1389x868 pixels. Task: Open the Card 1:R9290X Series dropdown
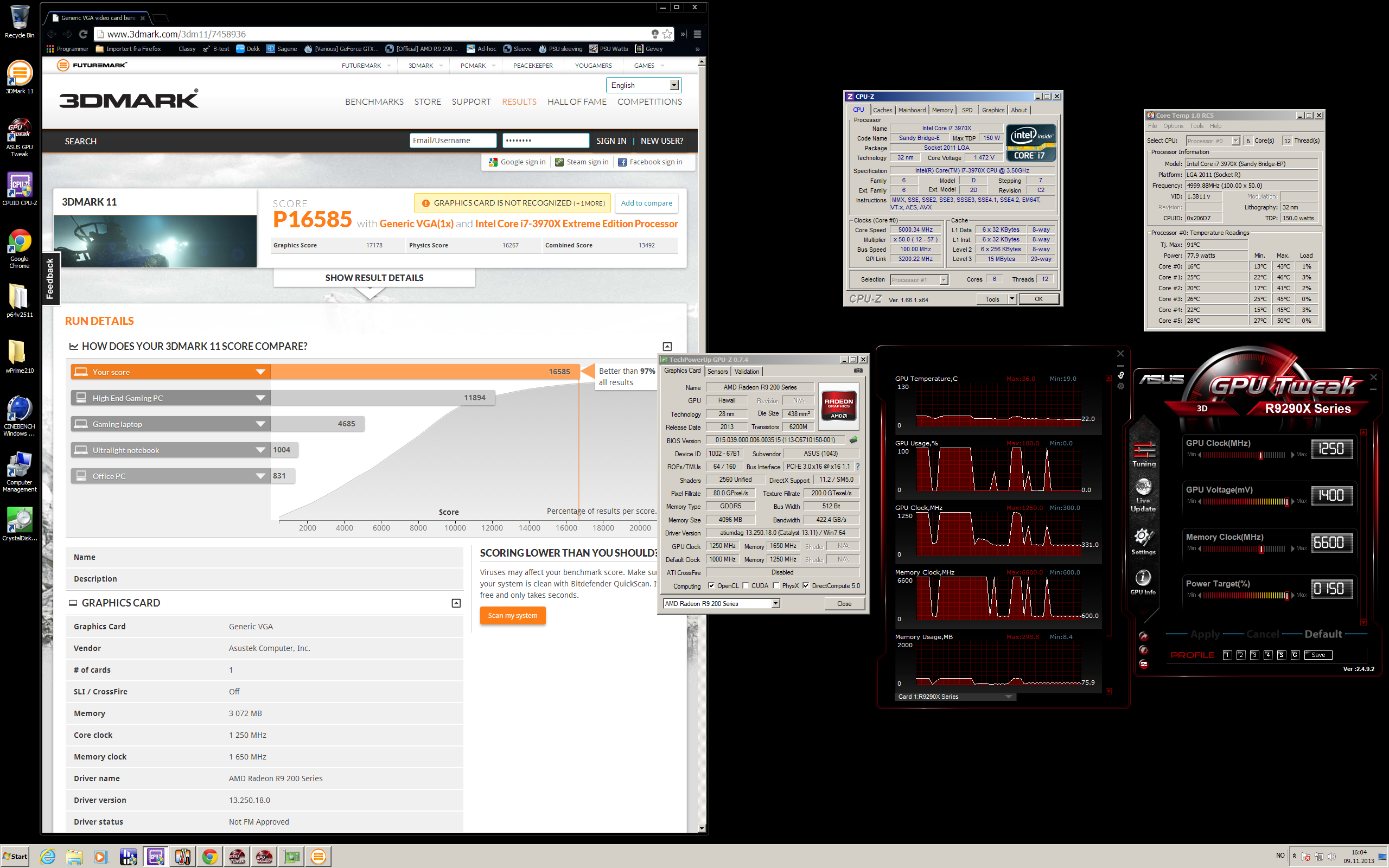[955, 697]
